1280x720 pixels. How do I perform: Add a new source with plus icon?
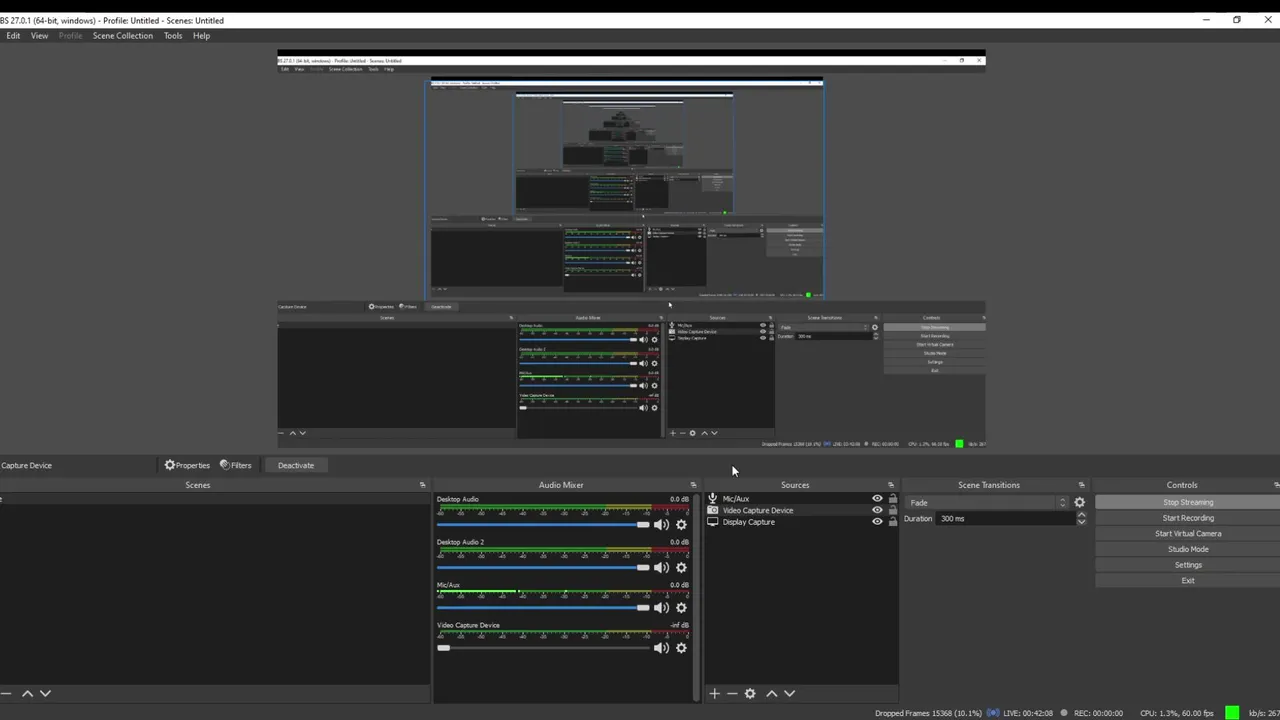714,693
